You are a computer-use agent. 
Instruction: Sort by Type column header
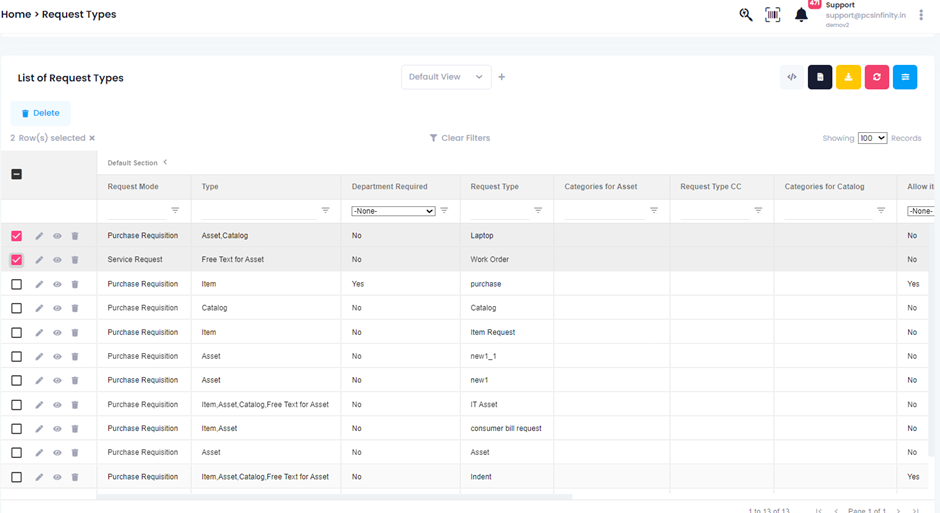pyautogui.click(x=210, y=186)
